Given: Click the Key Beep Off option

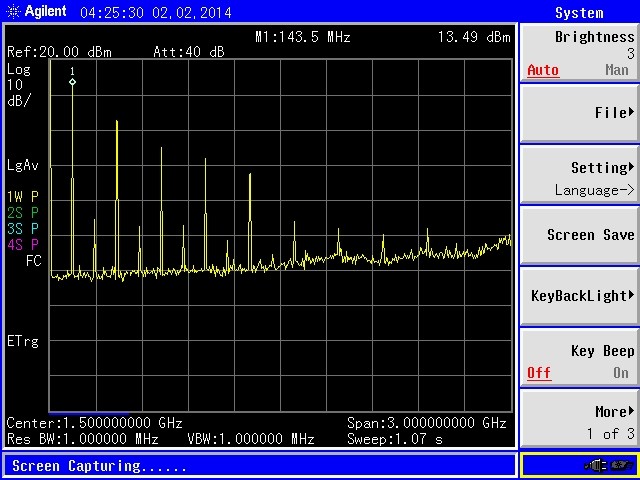Looking at the screenshot, I should click(x=539, y=373).
